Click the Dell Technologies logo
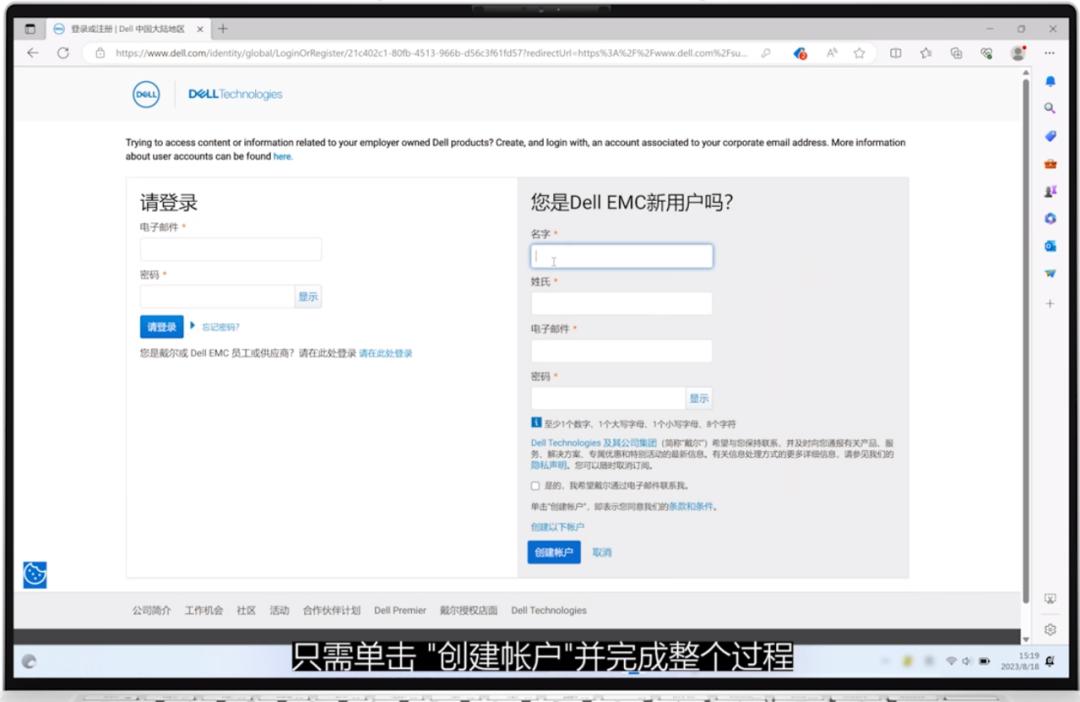1080x702 pixels. pos(235,94)
